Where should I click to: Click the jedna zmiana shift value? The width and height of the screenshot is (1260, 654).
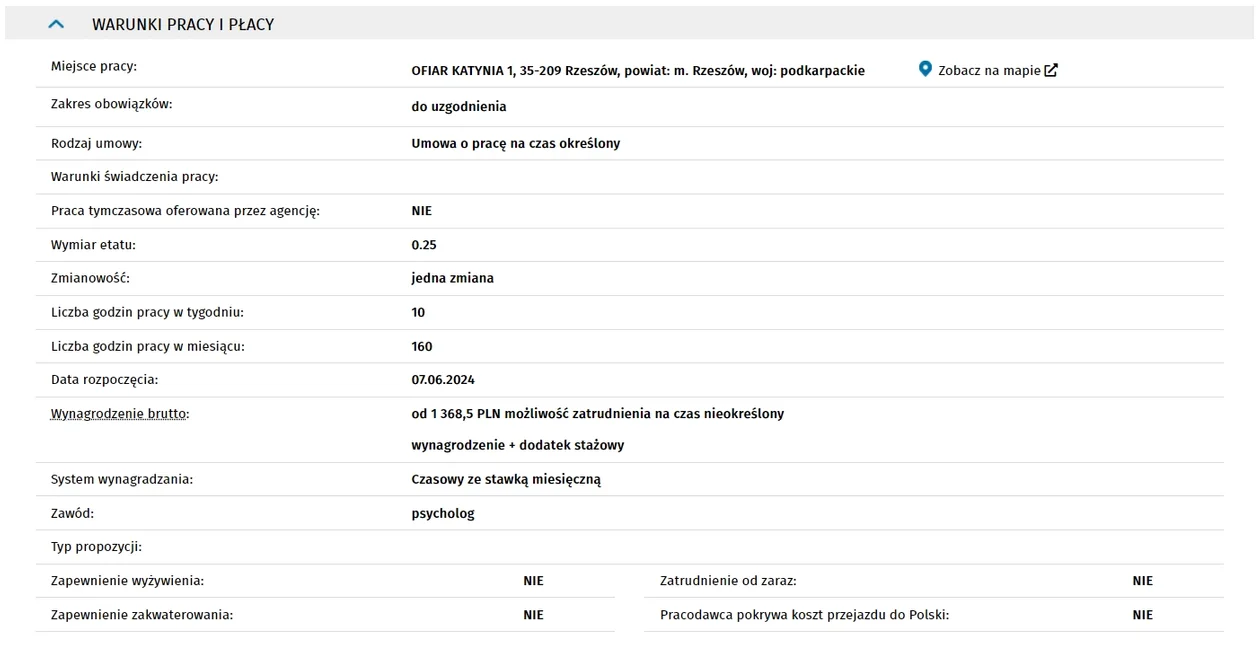coord(452,279)
